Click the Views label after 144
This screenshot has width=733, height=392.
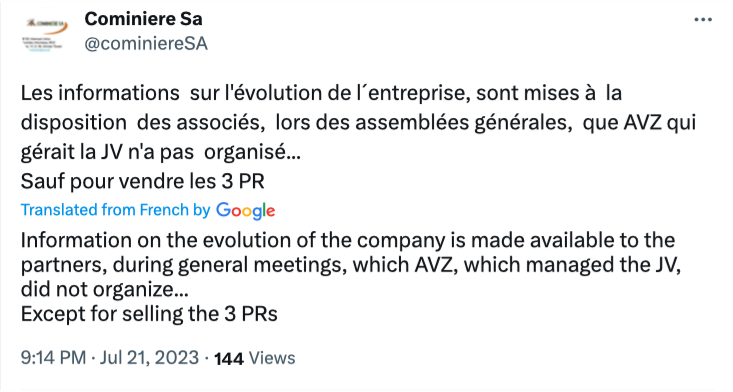272,358
